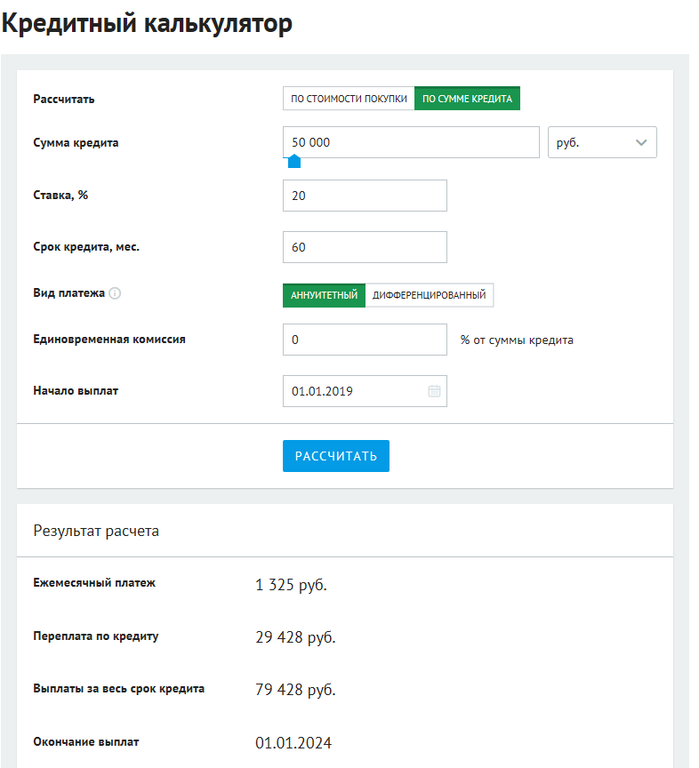Click the Переплата по кредиту amount 29 428 руб.

[295, 638]
